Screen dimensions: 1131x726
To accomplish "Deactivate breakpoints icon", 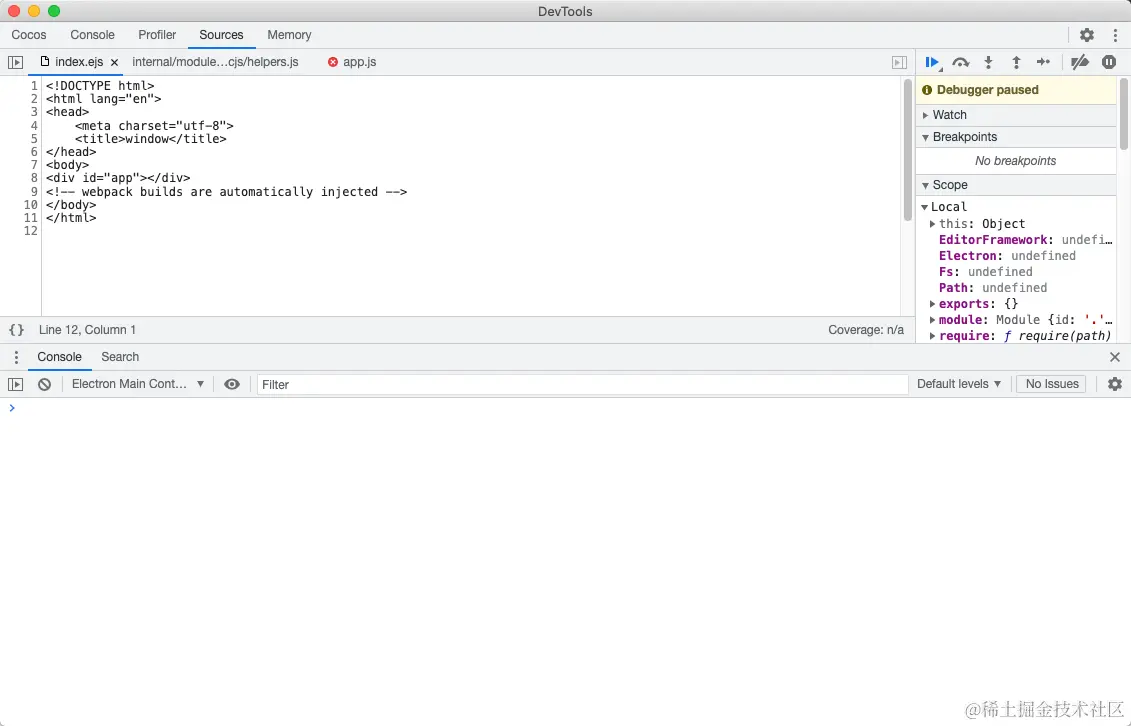I will coord(1080,63).
